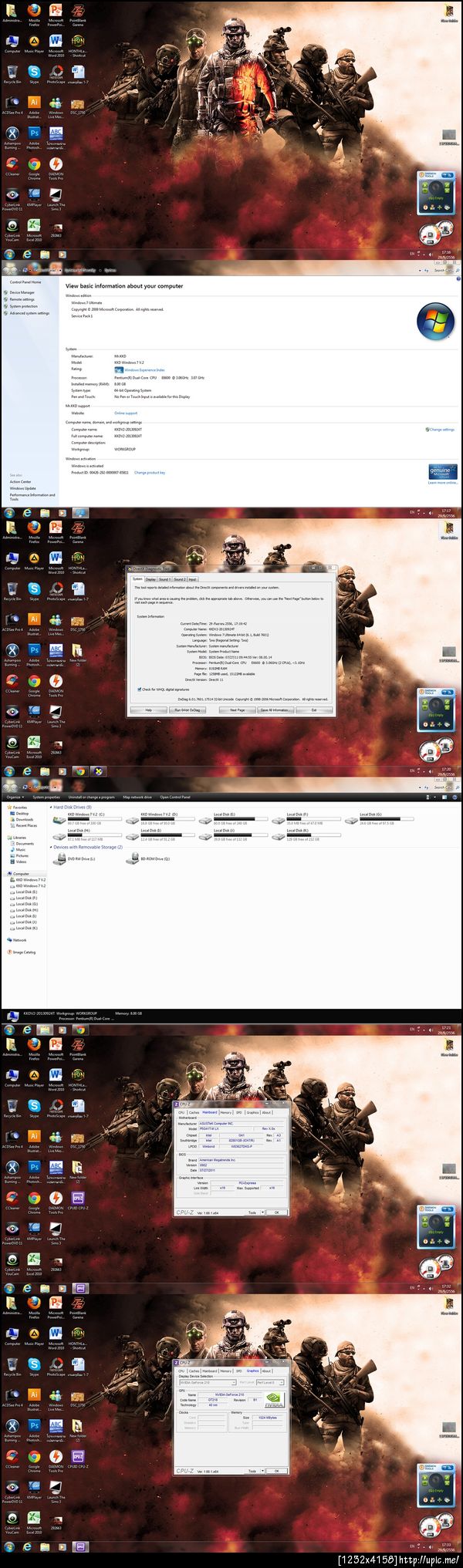Image resolution: width=463 pixels, height=1568 pixels.
Task: Open KKD Windows 7 V.2 (D:) drive icon
Action: [132, 819]
